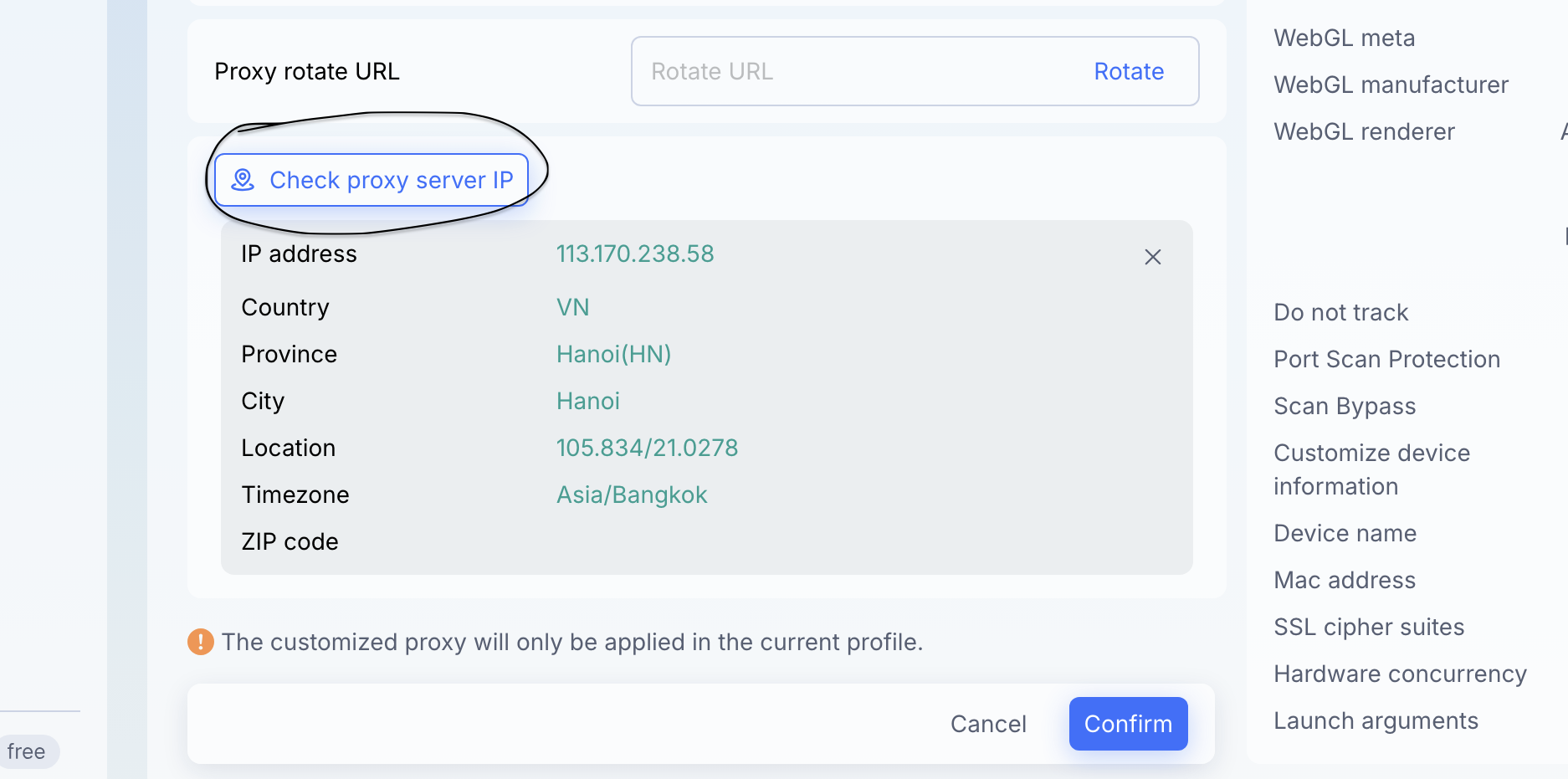Confirm the proxy settings
The height and width of the screenshot is (779, 1568).
[x=1128, y=724]
